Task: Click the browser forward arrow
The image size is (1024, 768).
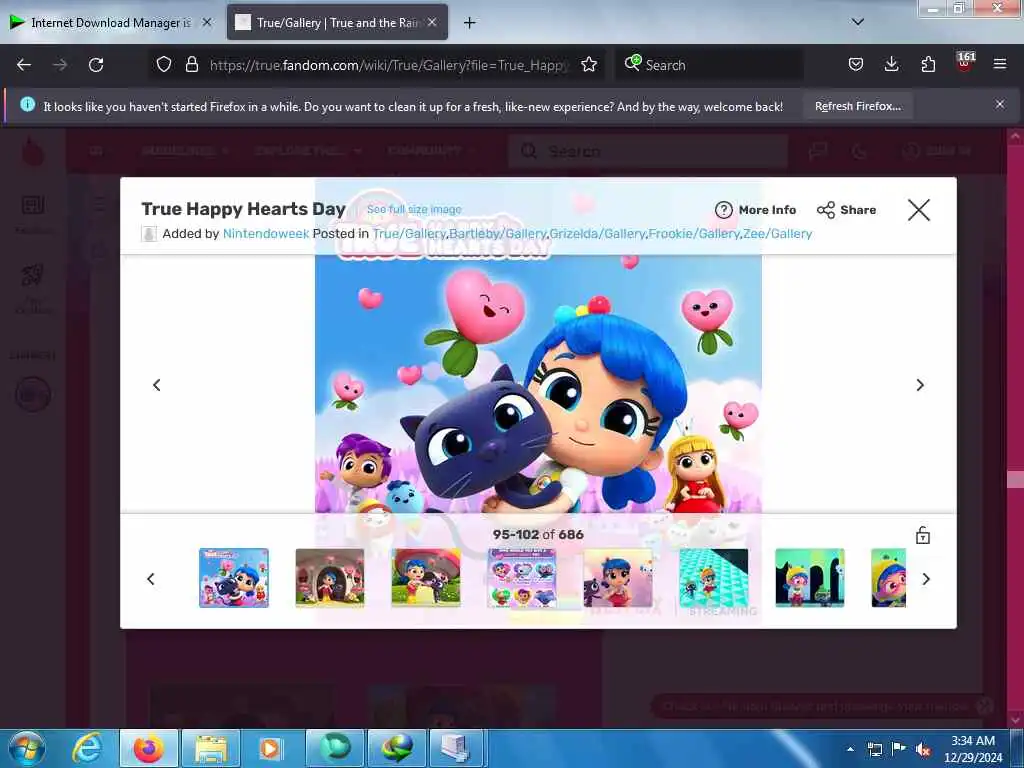Action: [60, 65]
